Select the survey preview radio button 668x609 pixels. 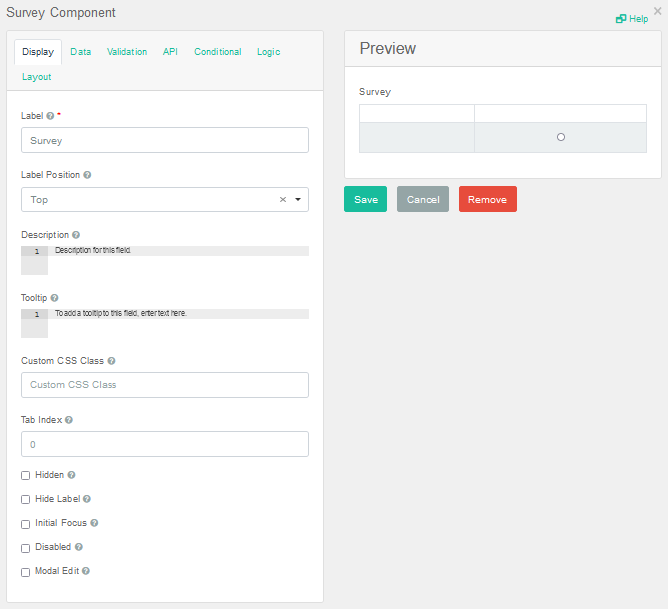[x=560, y=137]
